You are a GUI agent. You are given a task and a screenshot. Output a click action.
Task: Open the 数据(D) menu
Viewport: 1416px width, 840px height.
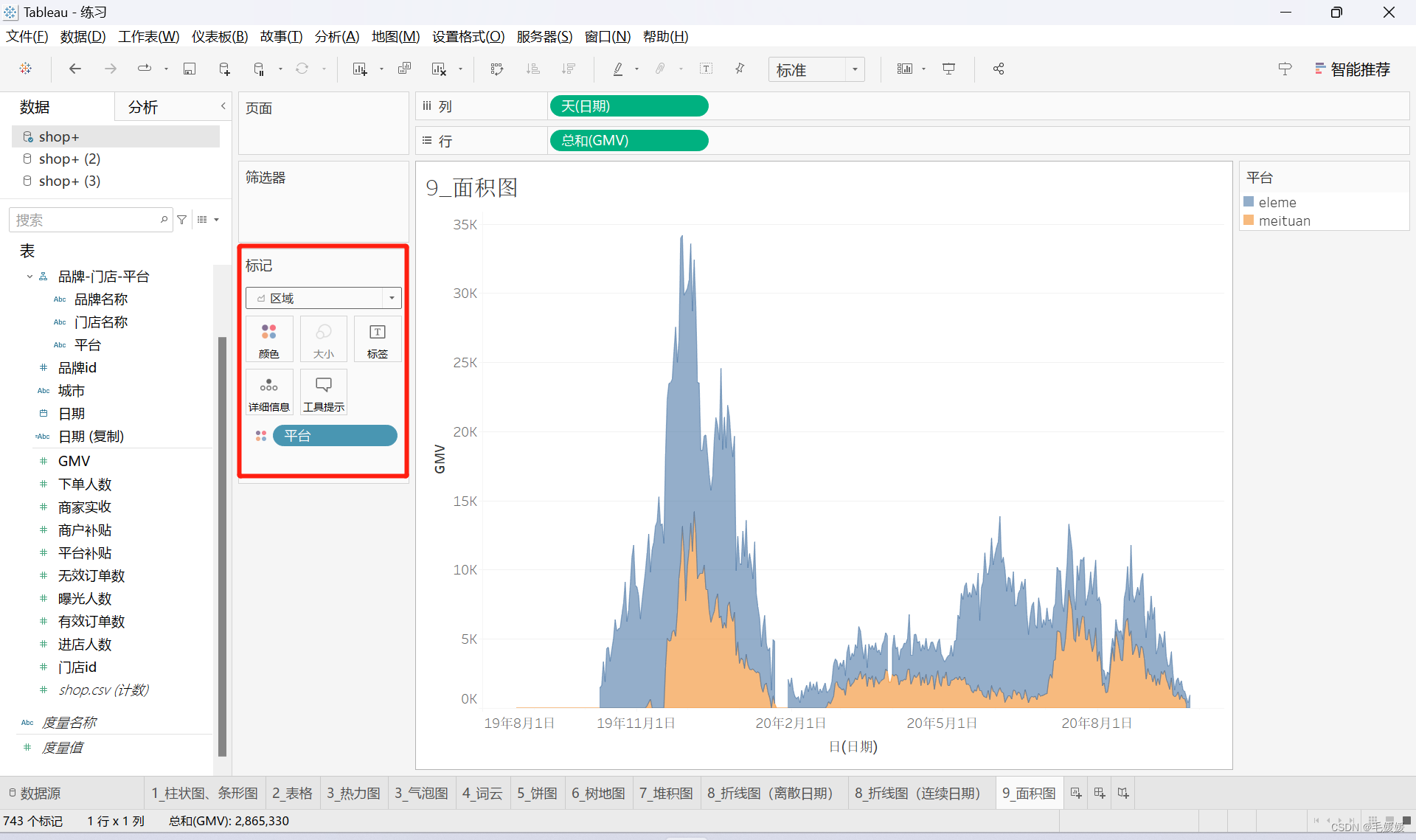coord(83,36)
